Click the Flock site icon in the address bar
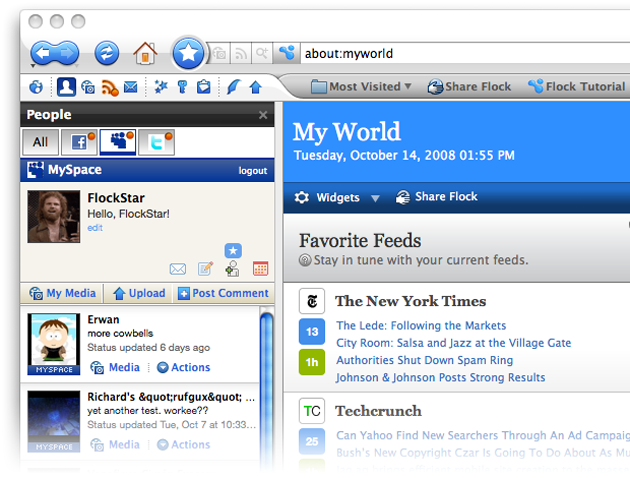Screen dimensions: 630x478 (x=286, y=53)
